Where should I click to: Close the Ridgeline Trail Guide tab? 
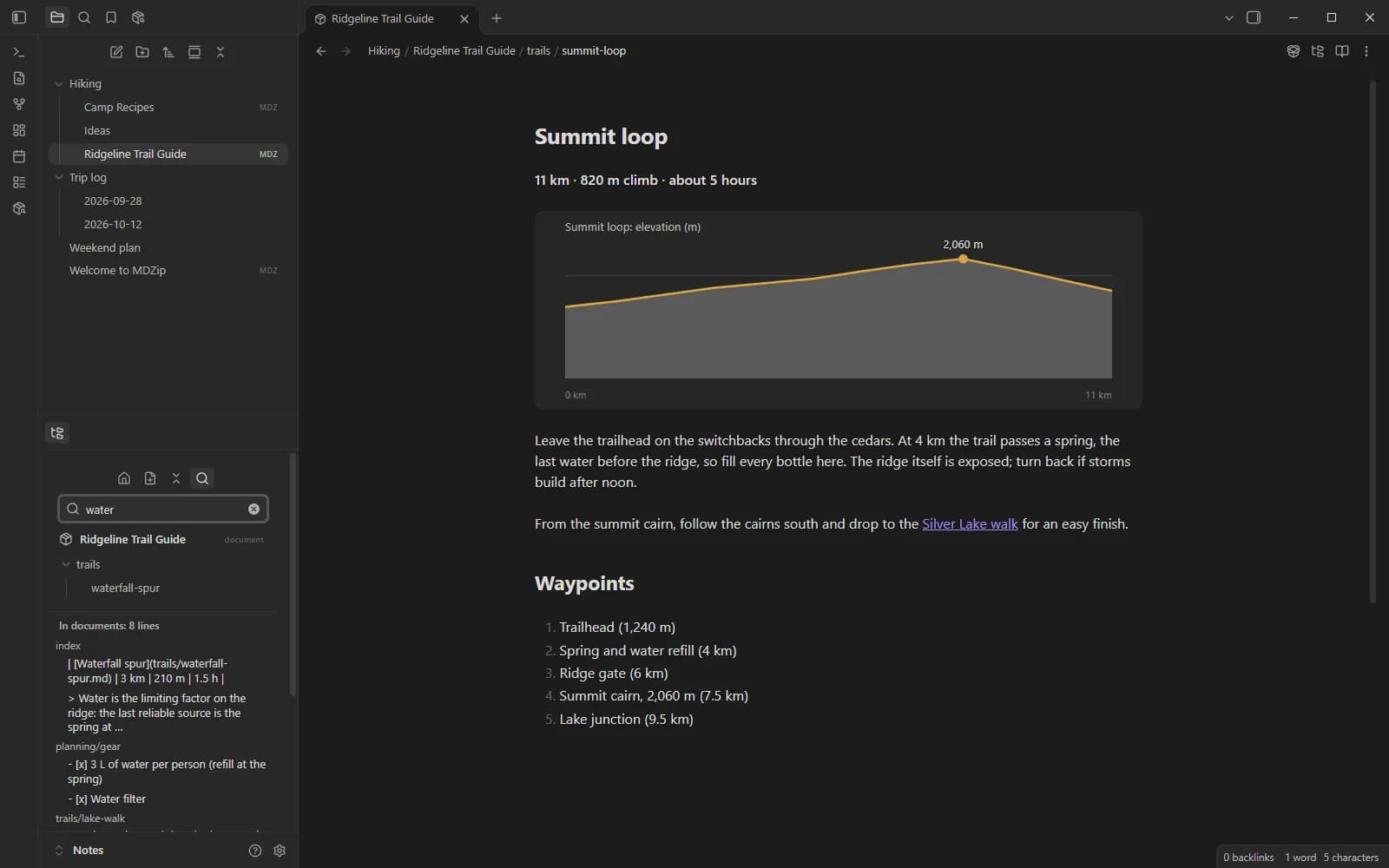tap(464, 18)
